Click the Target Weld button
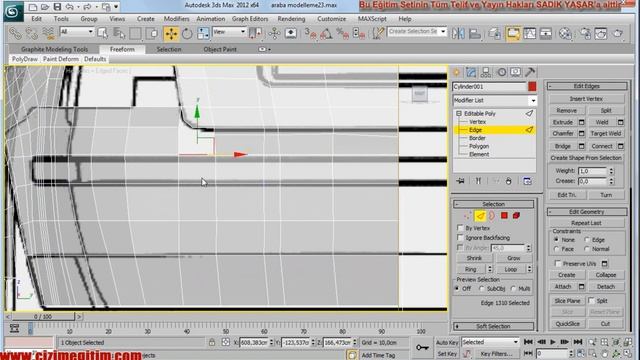This screenshot has width=640, height=360. [x=606, y=133]
